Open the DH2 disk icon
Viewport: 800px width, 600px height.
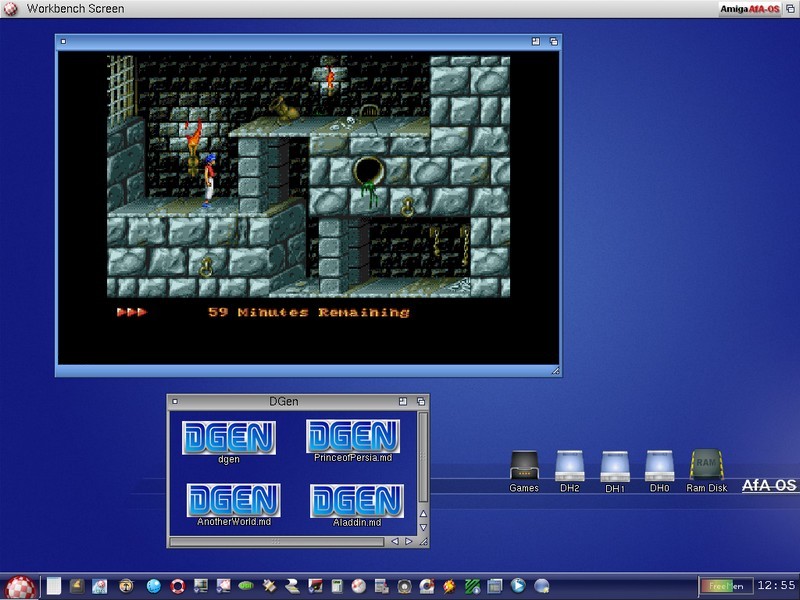pos(569,467)
